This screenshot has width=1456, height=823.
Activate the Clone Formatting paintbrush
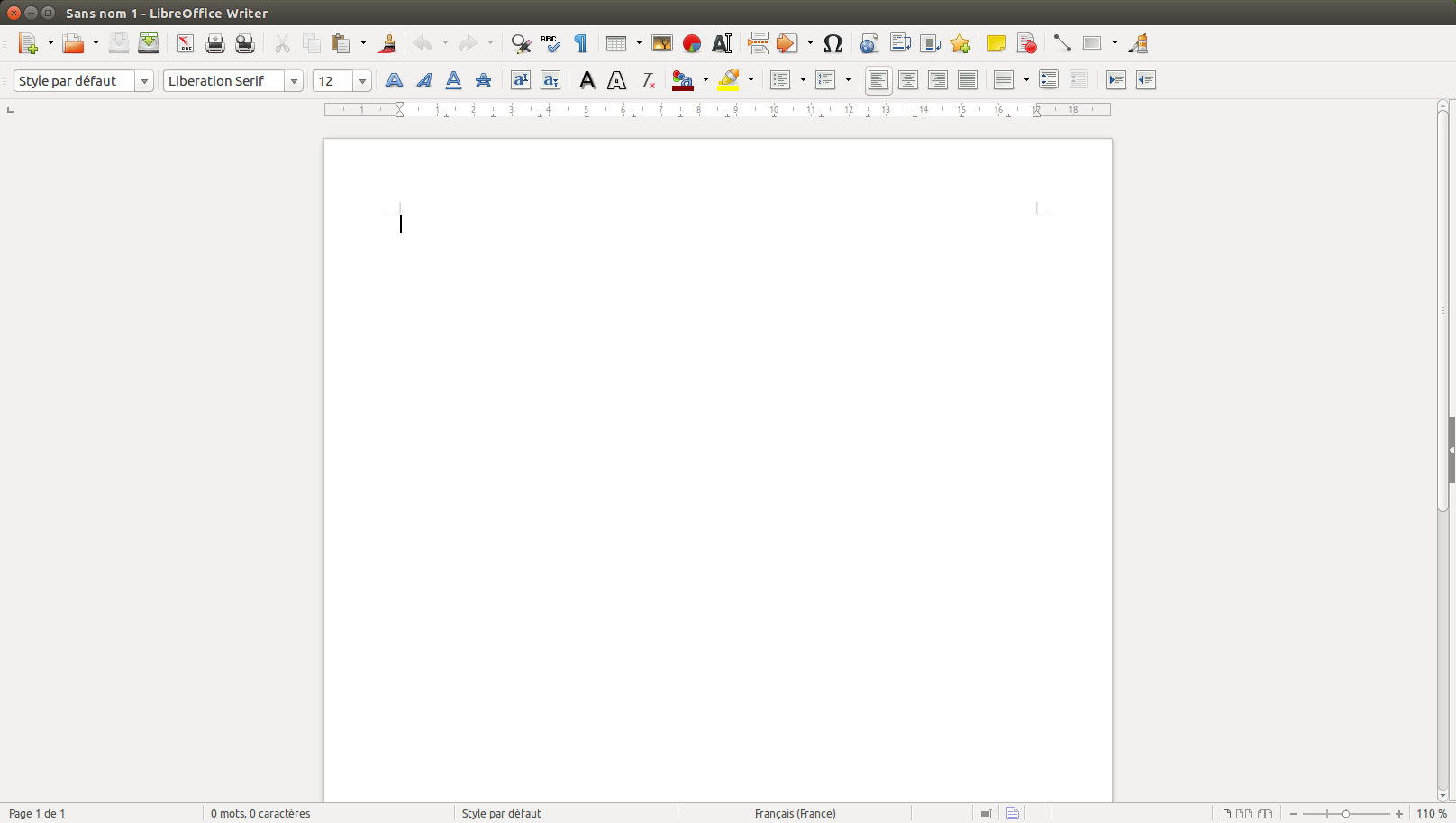387,43
